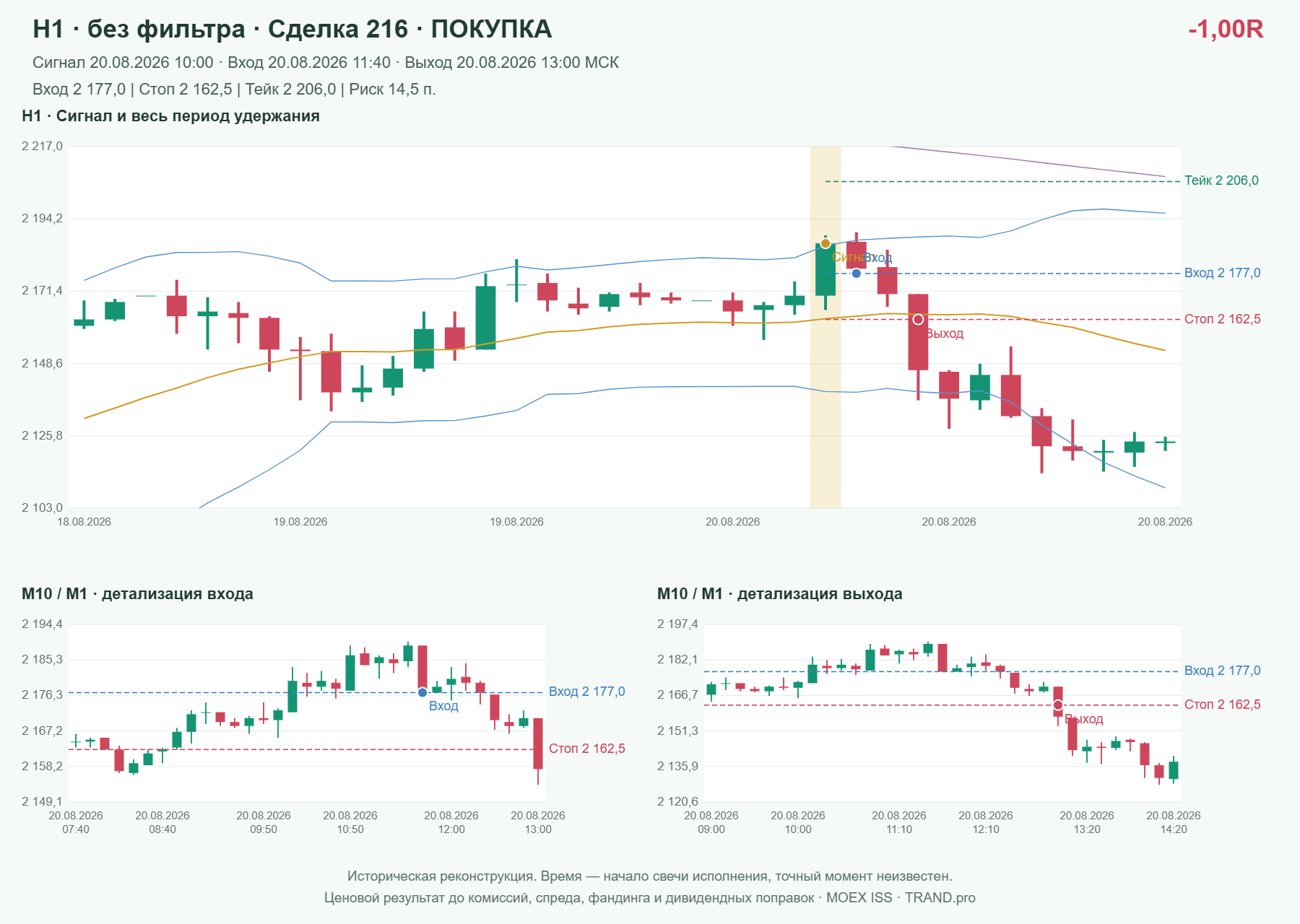Viewport: 1300px width, 924px height.
Task: Click the 'MOEX ISS · TRAND.pro' footer credit
Action: coord(901,898)
